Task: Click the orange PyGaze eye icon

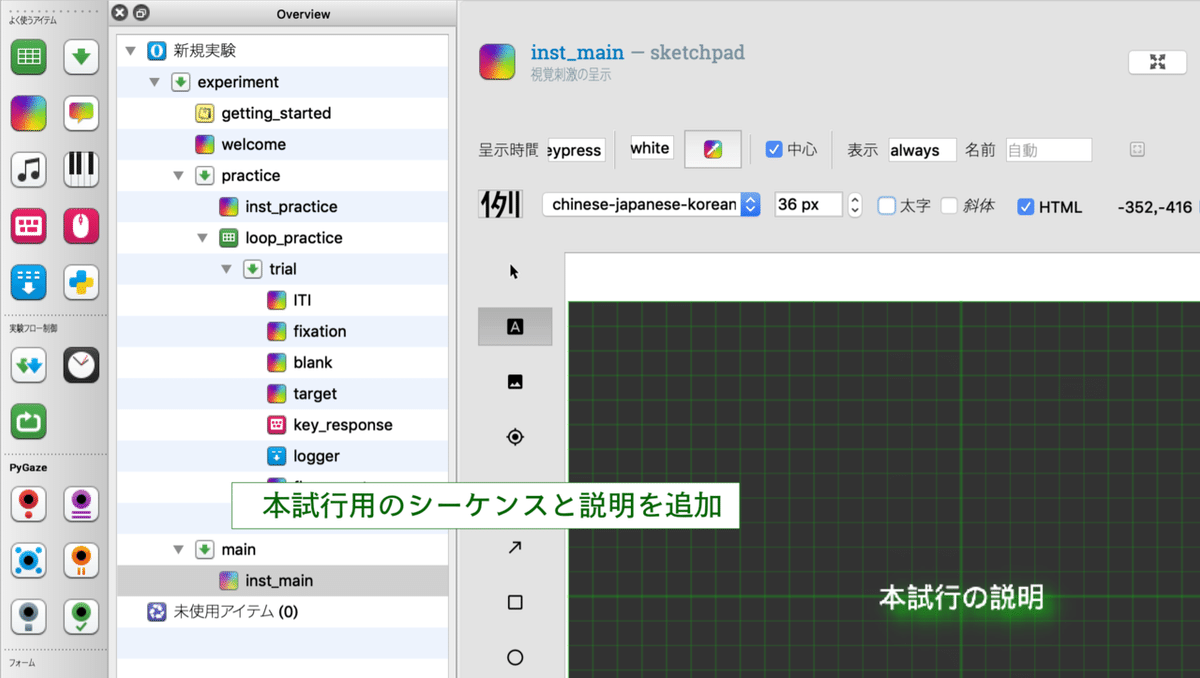Action: 81,560
